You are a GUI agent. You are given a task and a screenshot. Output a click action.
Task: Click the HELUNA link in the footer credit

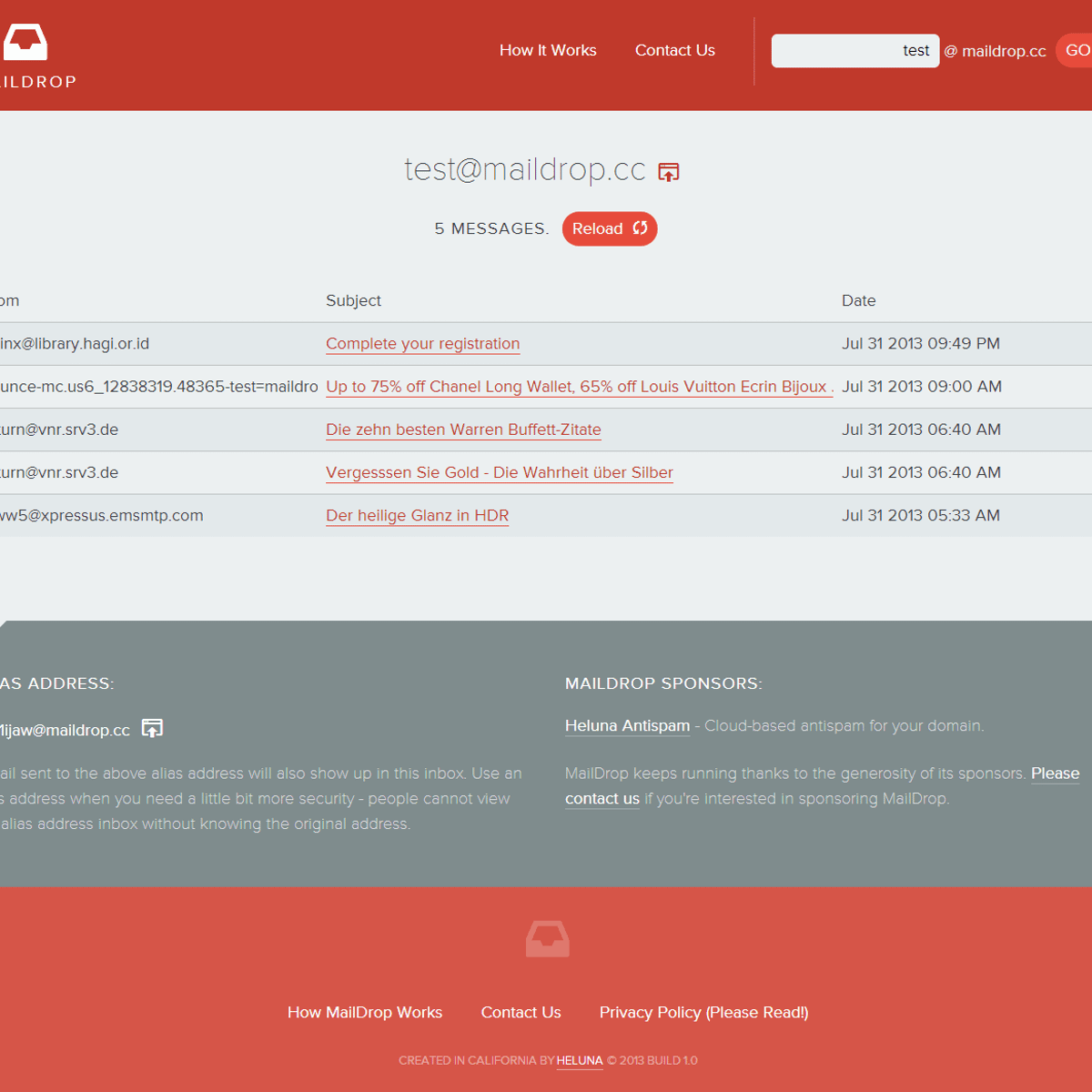coord(580,1061)
